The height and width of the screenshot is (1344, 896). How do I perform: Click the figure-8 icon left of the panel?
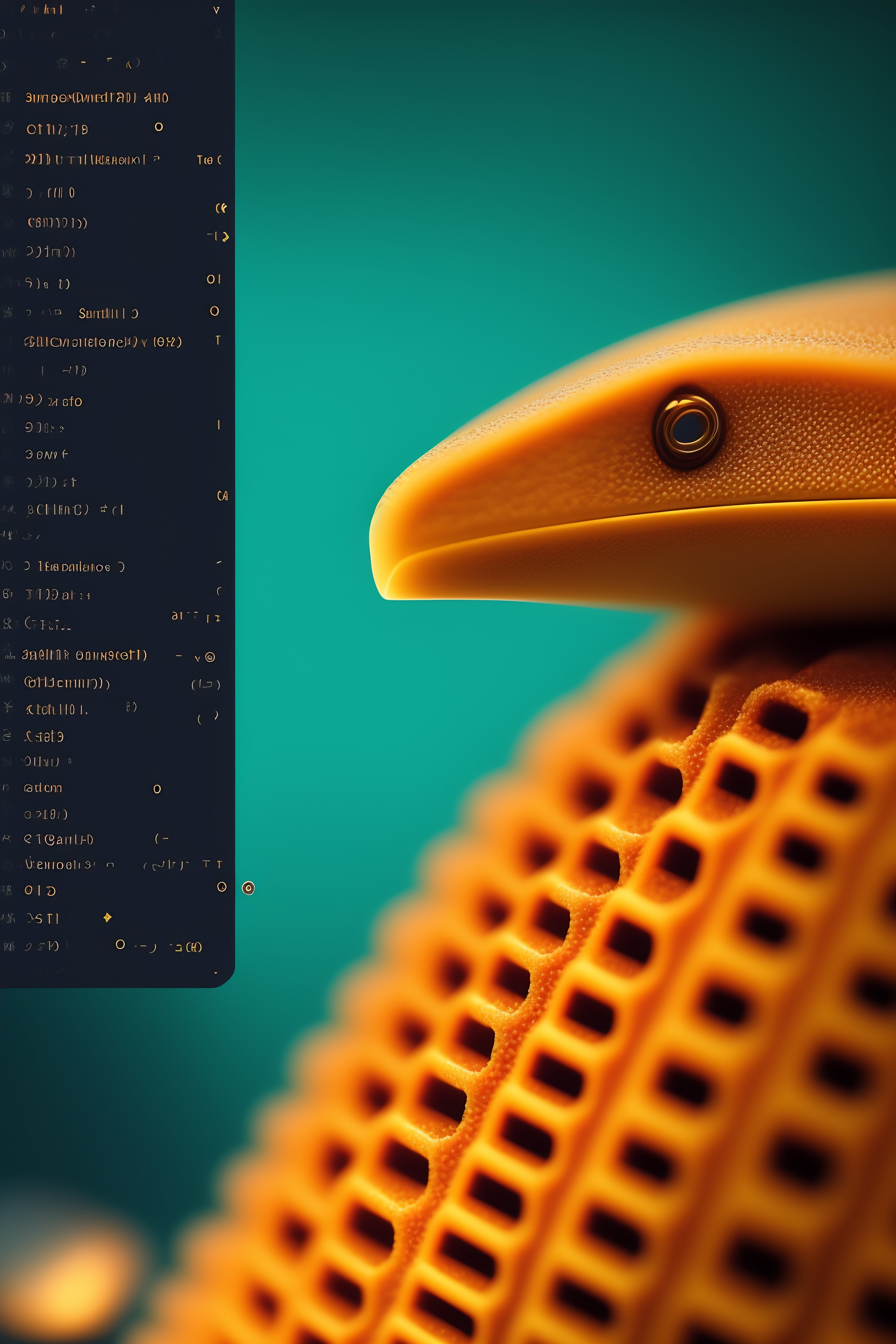click(x=7, y=623)
